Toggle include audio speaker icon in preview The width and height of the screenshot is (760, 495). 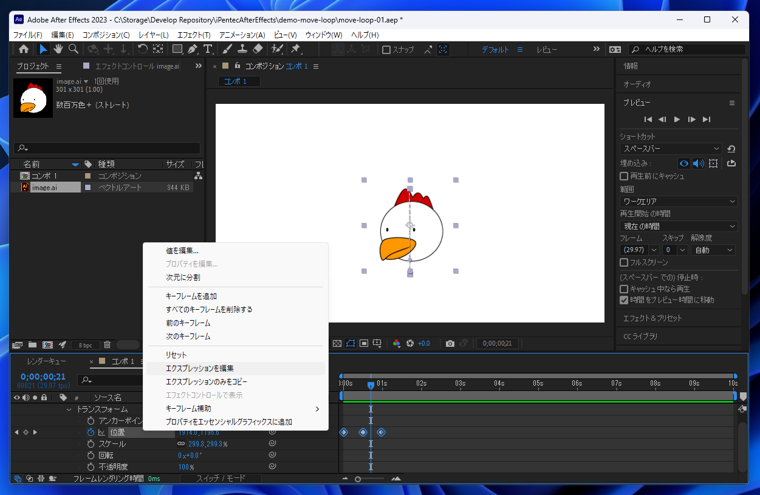click(698, 163)
